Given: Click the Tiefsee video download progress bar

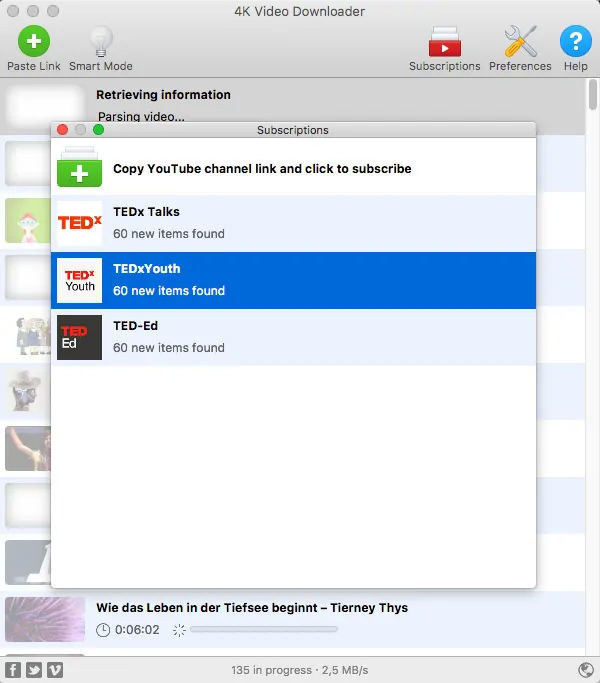Looking at the screenshot, I should click(264, 629).
